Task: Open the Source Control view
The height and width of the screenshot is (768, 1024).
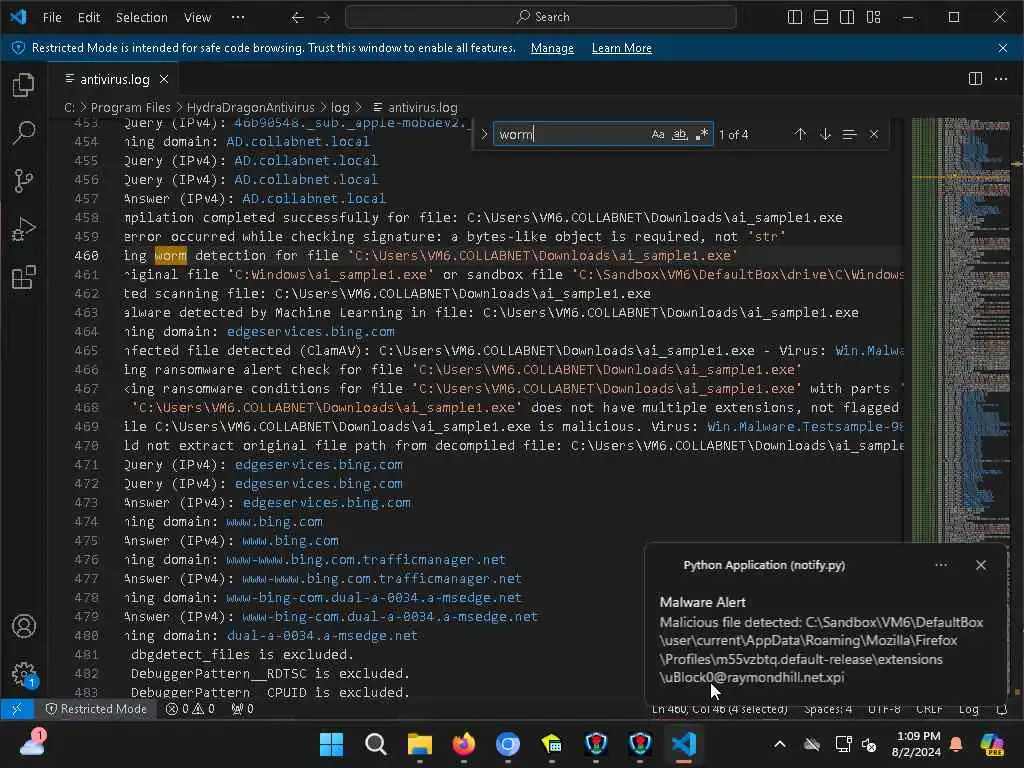Action: coord(24,181)
